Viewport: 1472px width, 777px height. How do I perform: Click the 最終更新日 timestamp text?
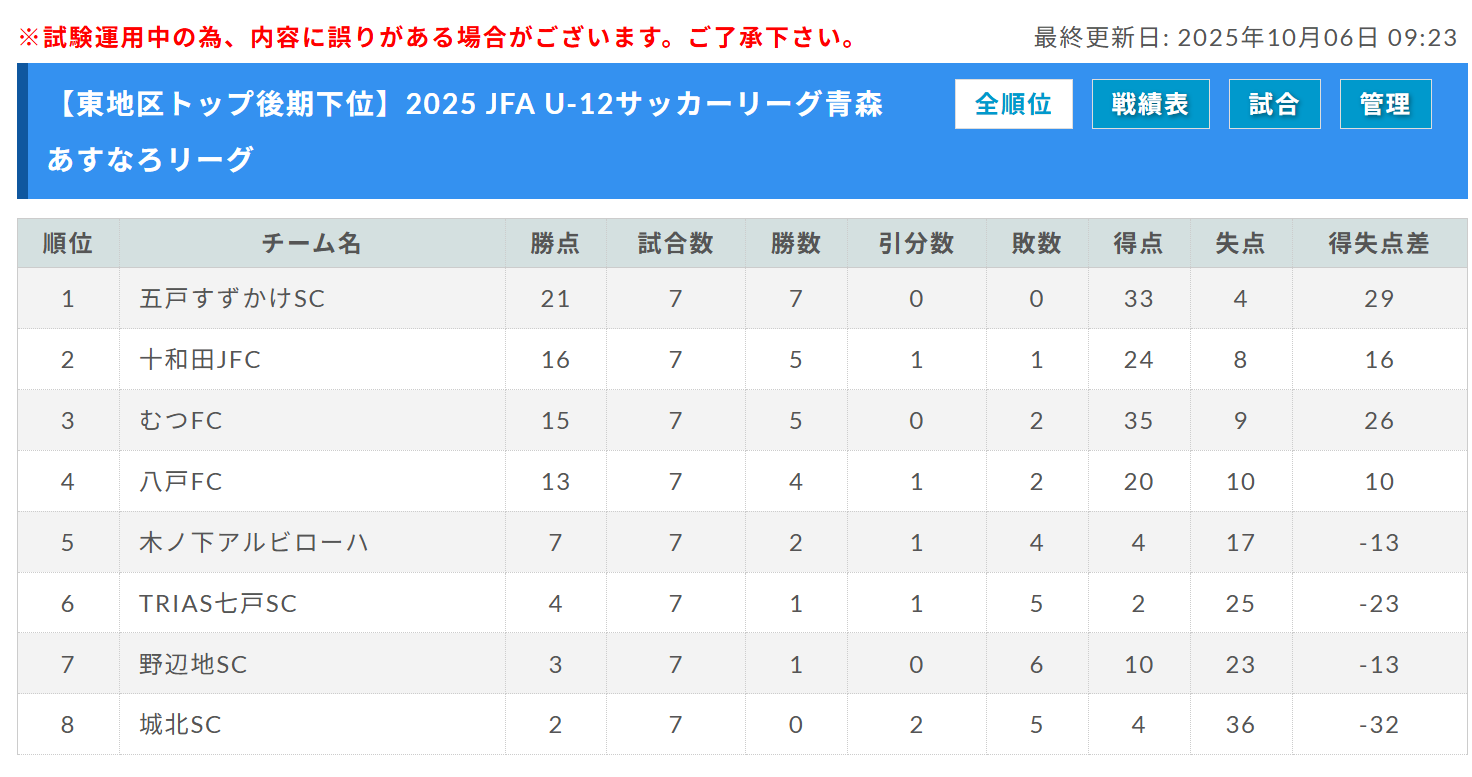click(x=1245, y=38)
